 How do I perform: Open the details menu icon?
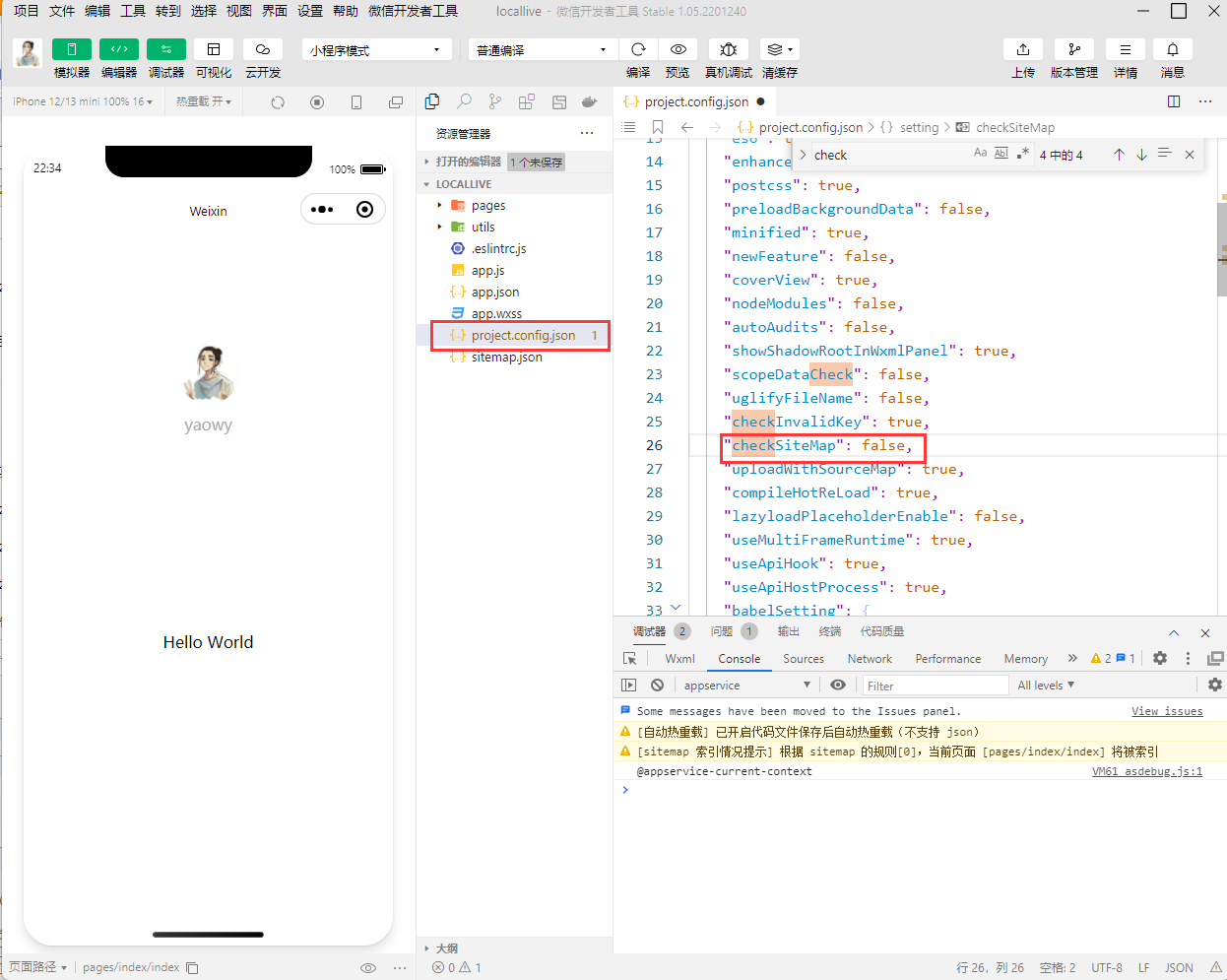coord(1126,49)
